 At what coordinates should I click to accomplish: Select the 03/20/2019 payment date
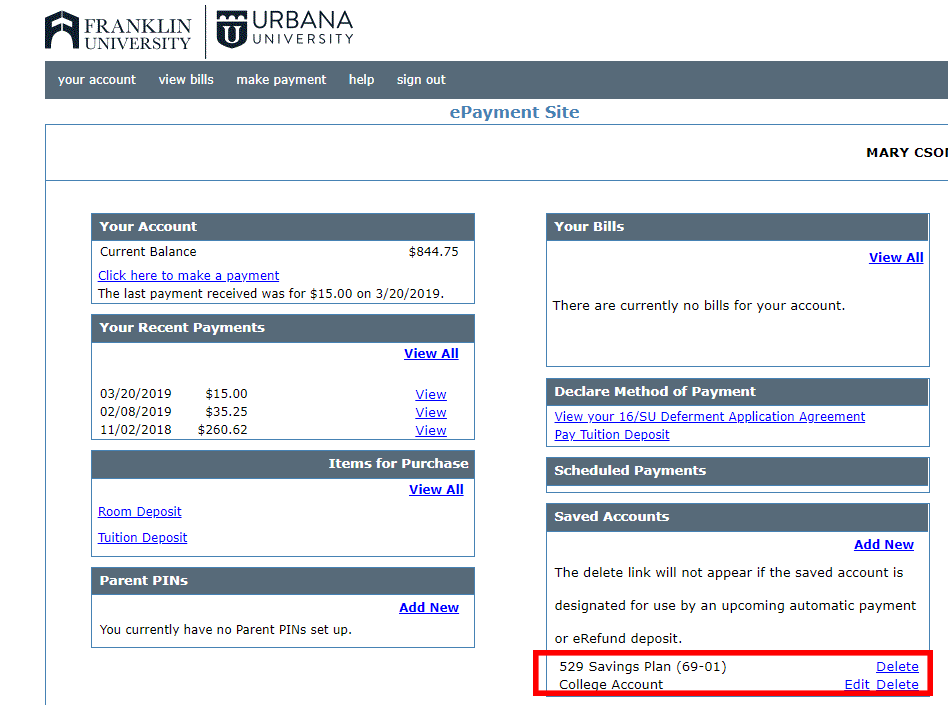[x=135, y=394]
